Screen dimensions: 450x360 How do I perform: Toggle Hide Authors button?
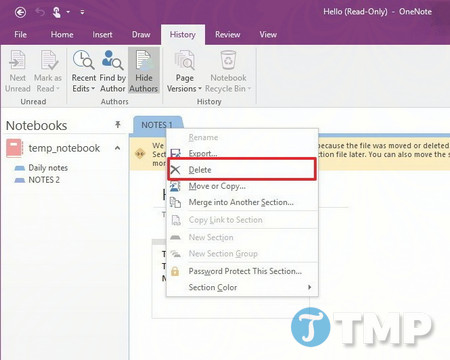coord(144,71)
